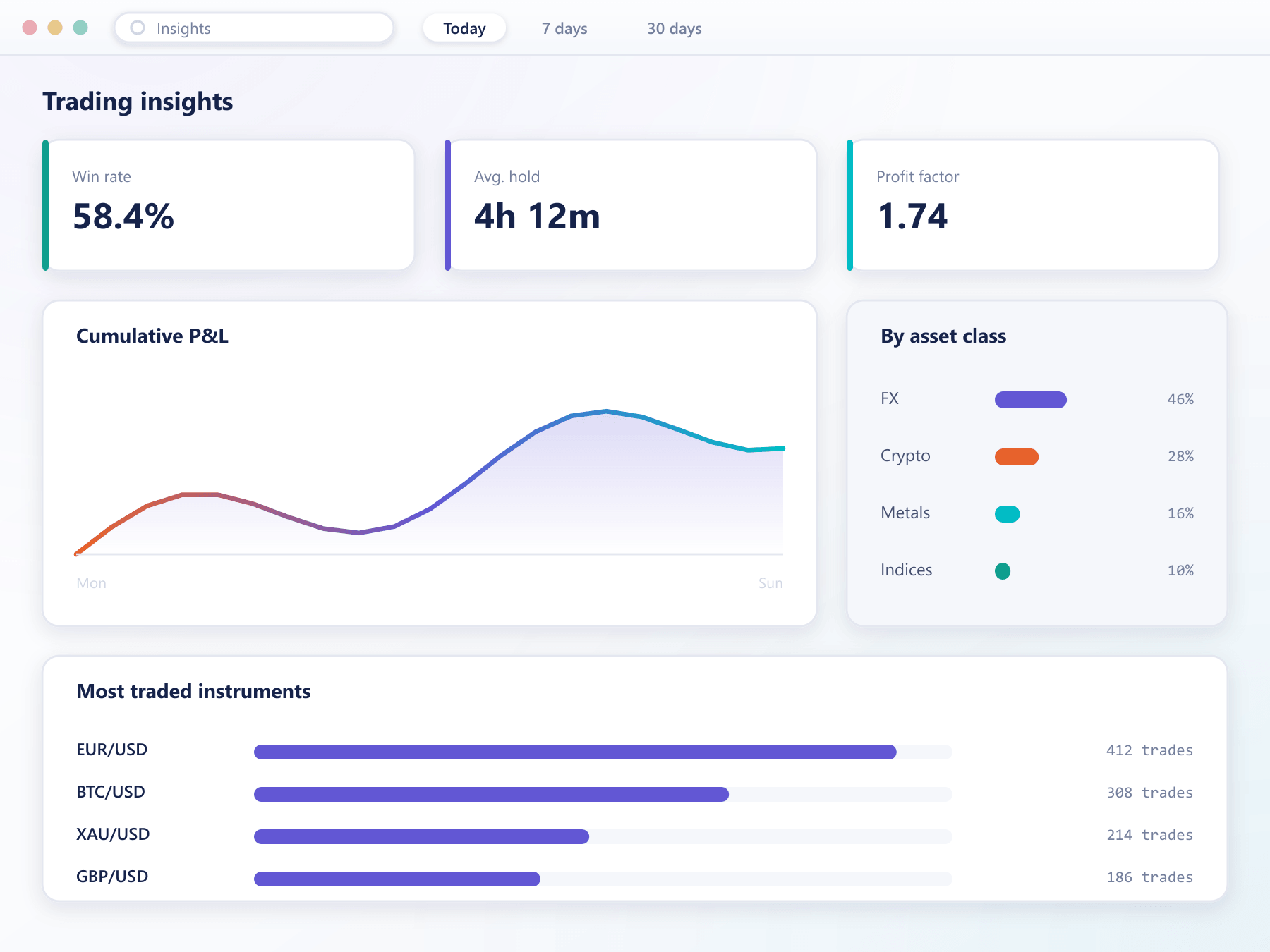Click the orange Crypto asset bar
The height and width of the screenshot is (952, 1270).
point(1017,457)
